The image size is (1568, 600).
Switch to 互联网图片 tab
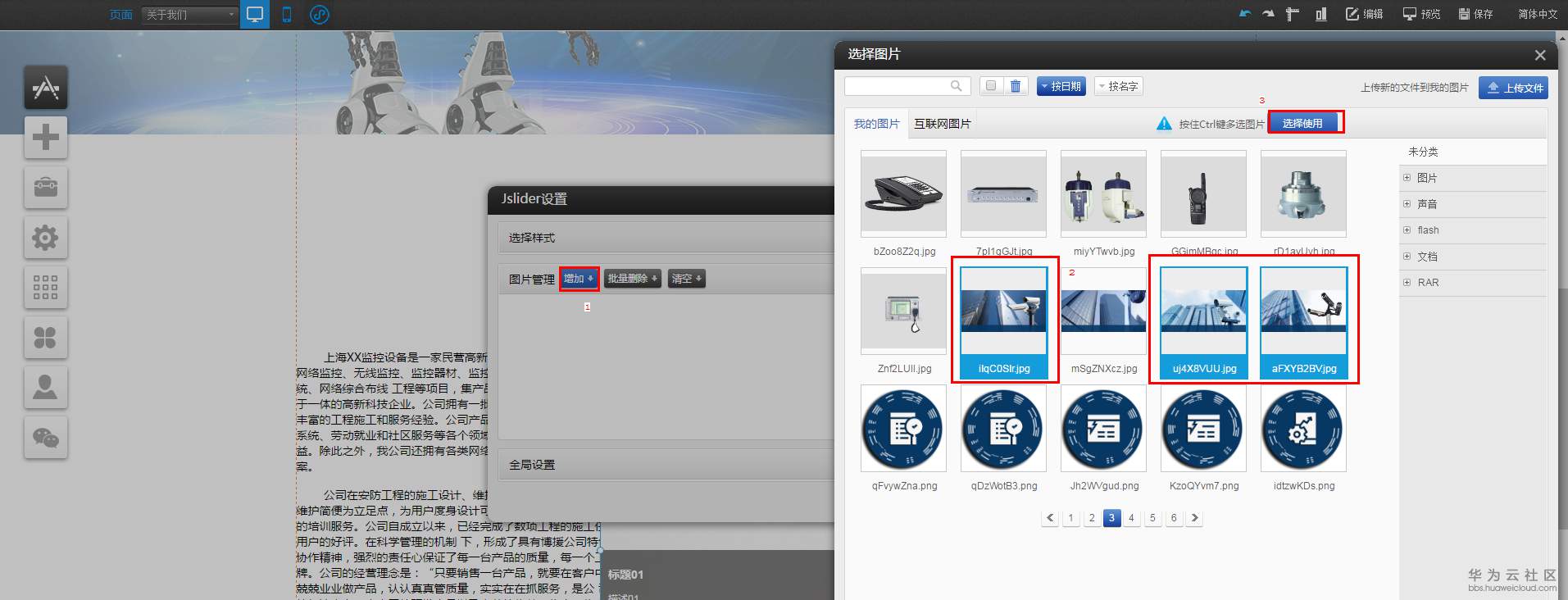click(943, 124)
